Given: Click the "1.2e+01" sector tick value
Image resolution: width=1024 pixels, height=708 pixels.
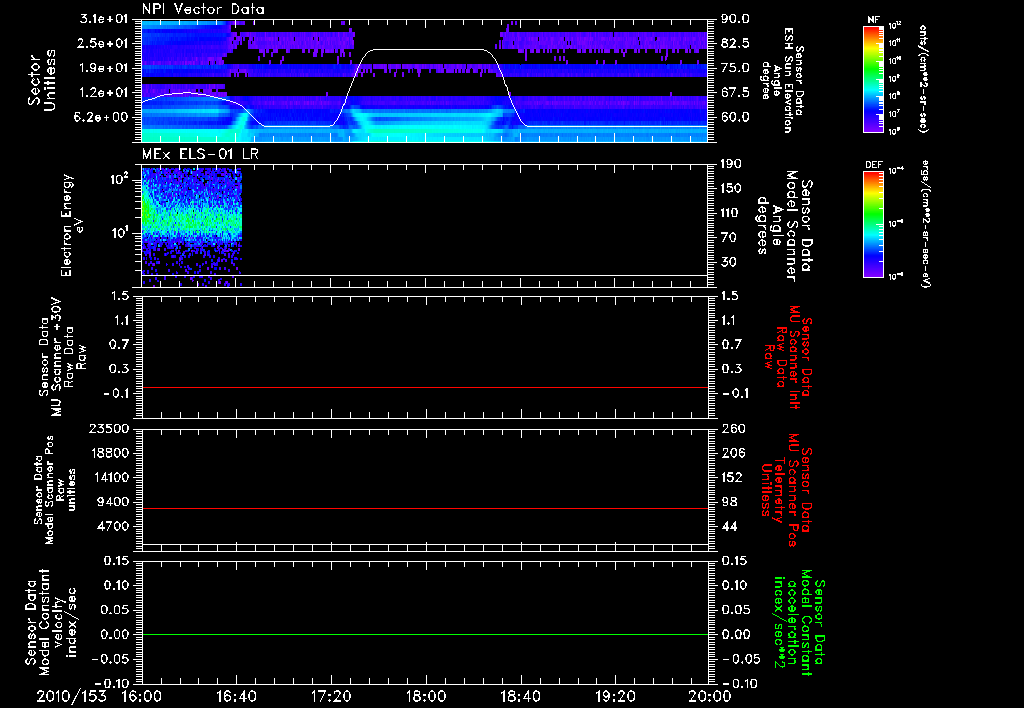Looking at the screenshot, I should [103, 93].
